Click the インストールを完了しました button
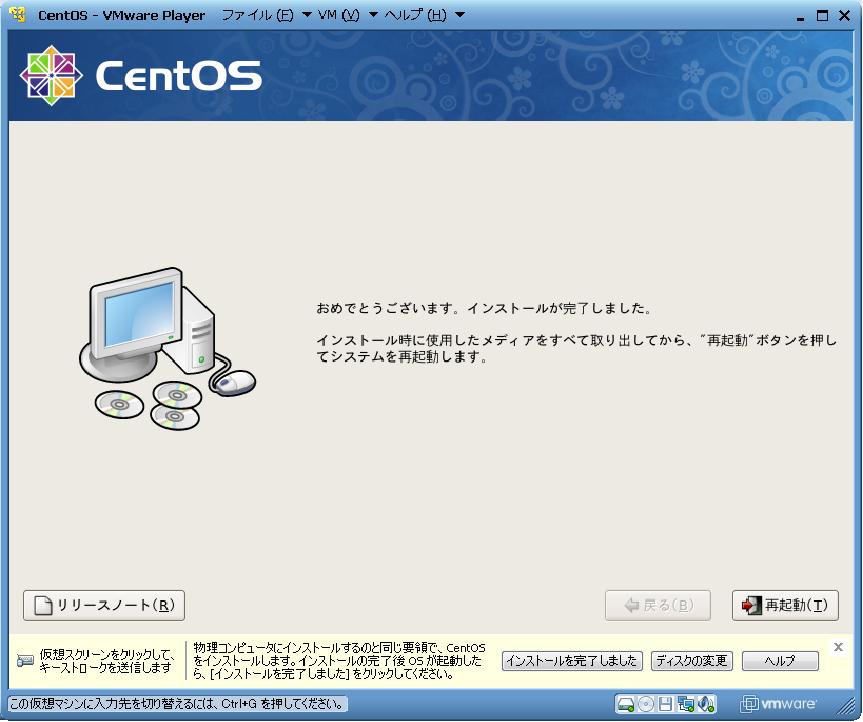This screenshot has height=722, width=863. (x=572, y=661)
